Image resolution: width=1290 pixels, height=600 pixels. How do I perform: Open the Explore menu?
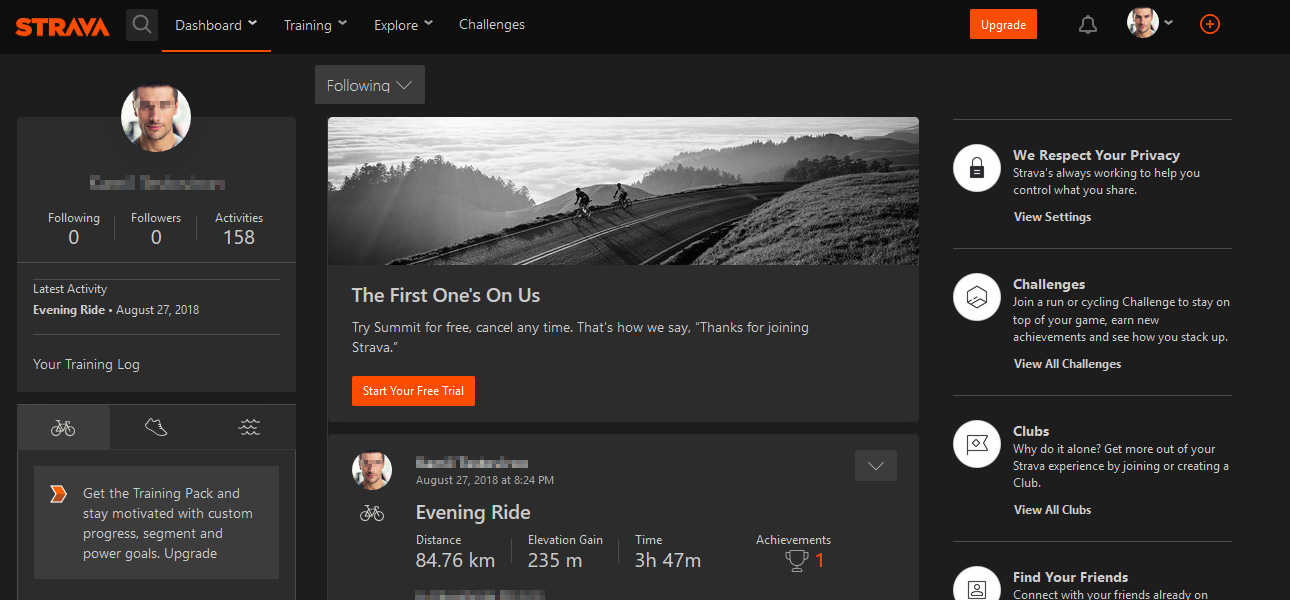click(402, 24)
